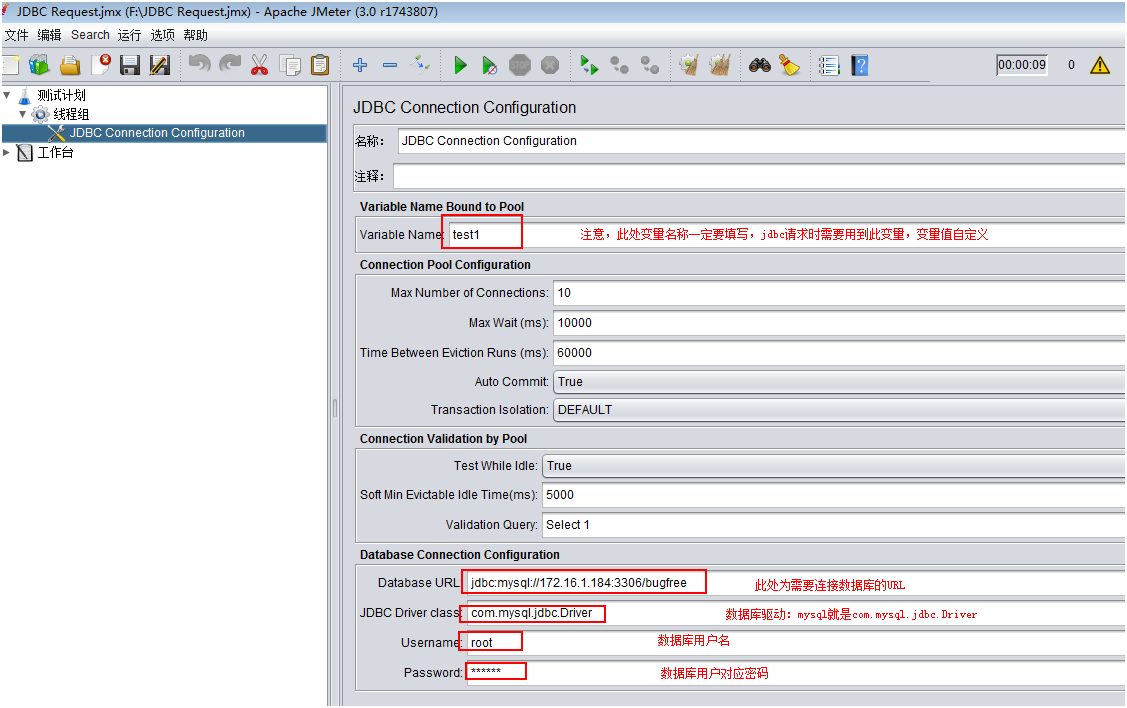Open the Test While Idle dropdown
Viewport: 1127px width, 708px height.
(832, 466)
